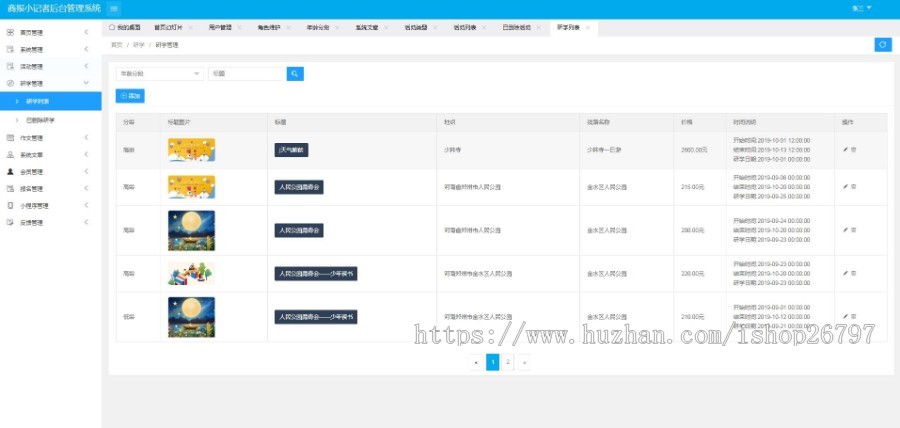Viewport: 900px width, 428px height.
Task: Click pagination page 1 button
Action: coord(492,362)
